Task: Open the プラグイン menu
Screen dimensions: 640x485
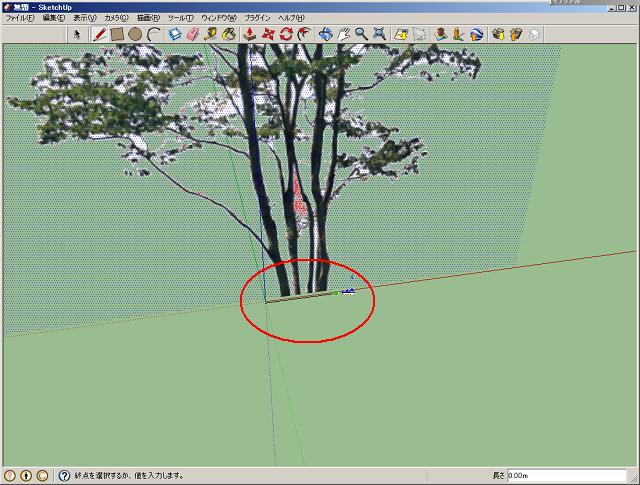Action: pos(257,18)
